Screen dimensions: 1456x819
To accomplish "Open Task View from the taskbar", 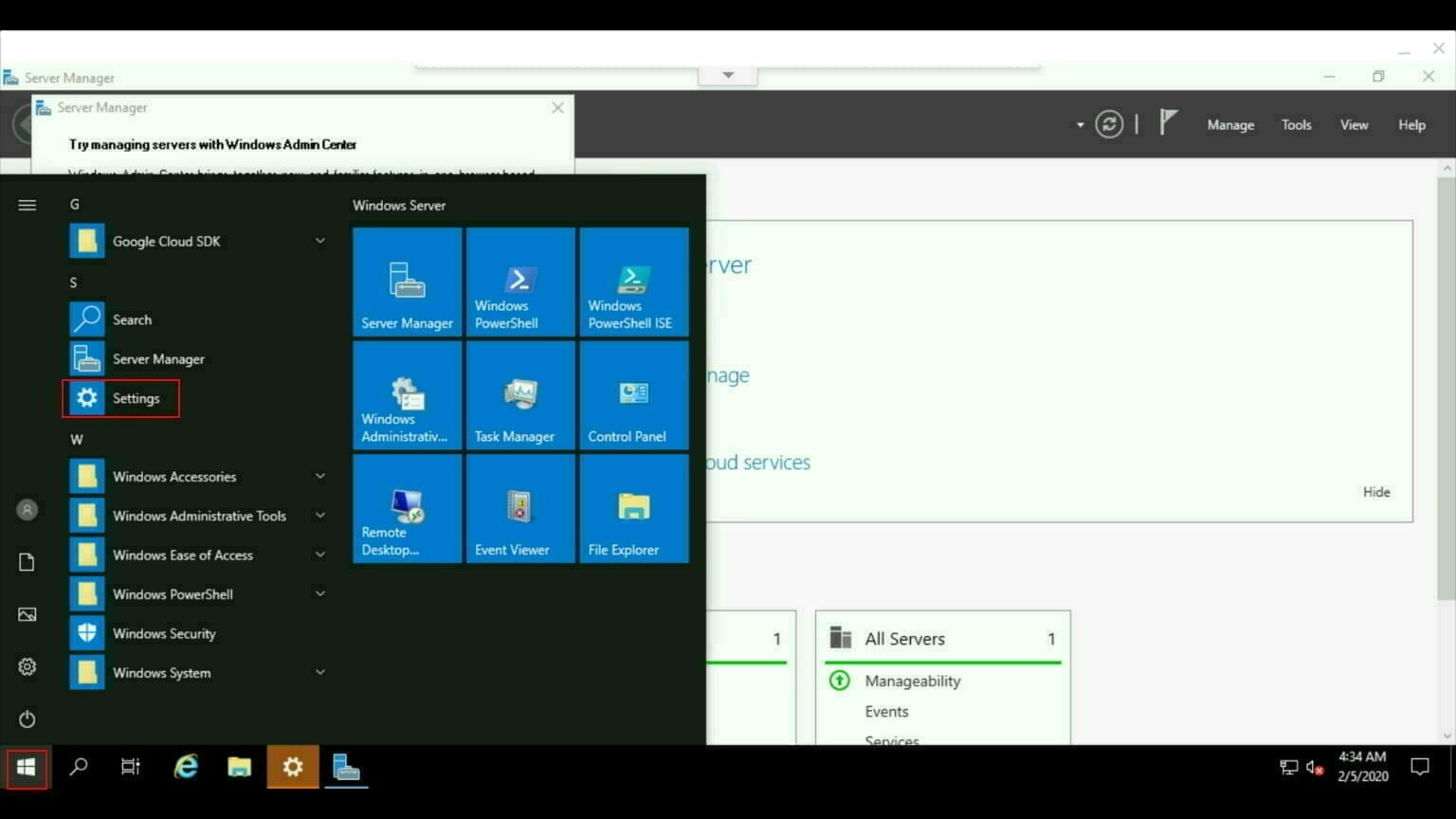I will click(x=131, y=767).
